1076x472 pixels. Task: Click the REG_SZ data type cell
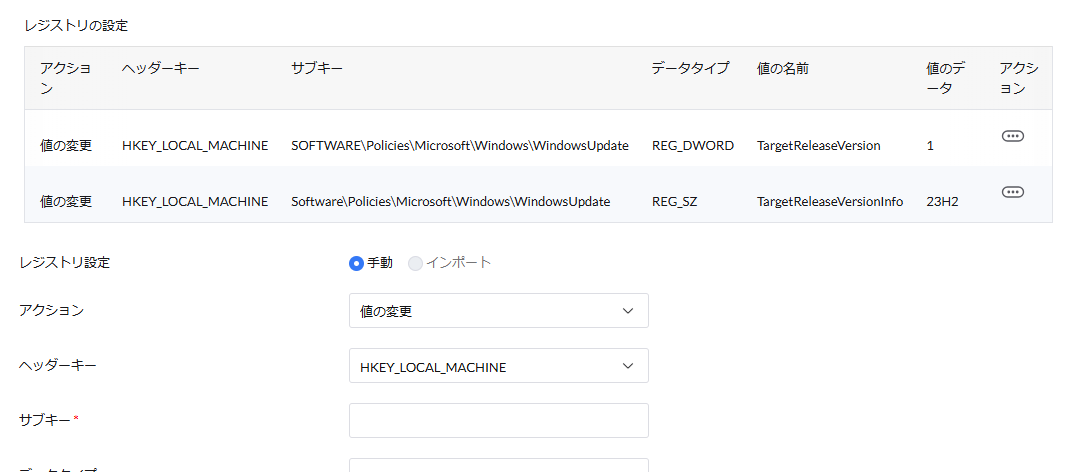click(675, 202)
